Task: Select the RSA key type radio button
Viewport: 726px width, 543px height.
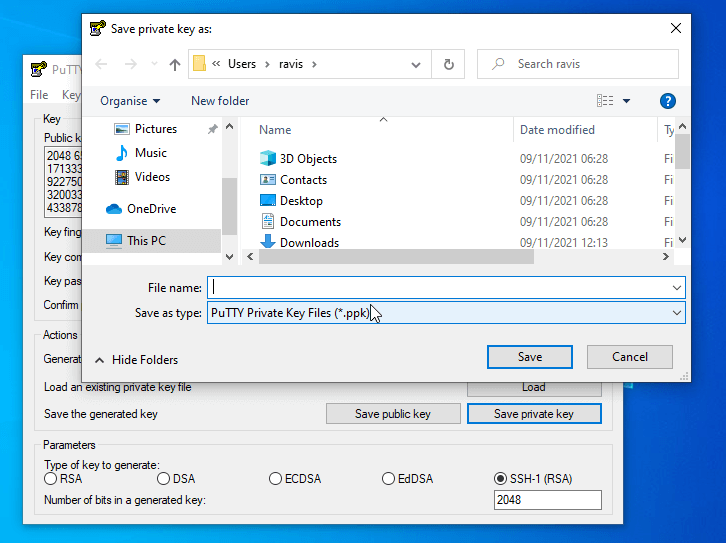Action: (50, 479)
